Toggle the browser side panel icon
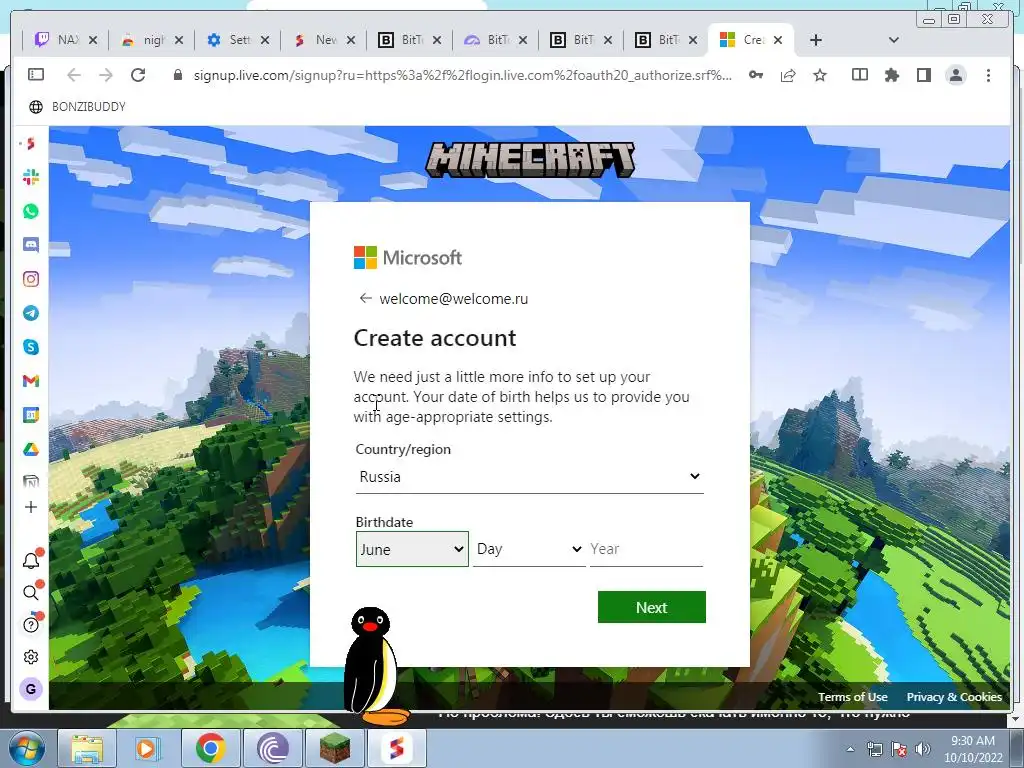This screenshot has width=1024, height=768. click(x=36, y=75)
